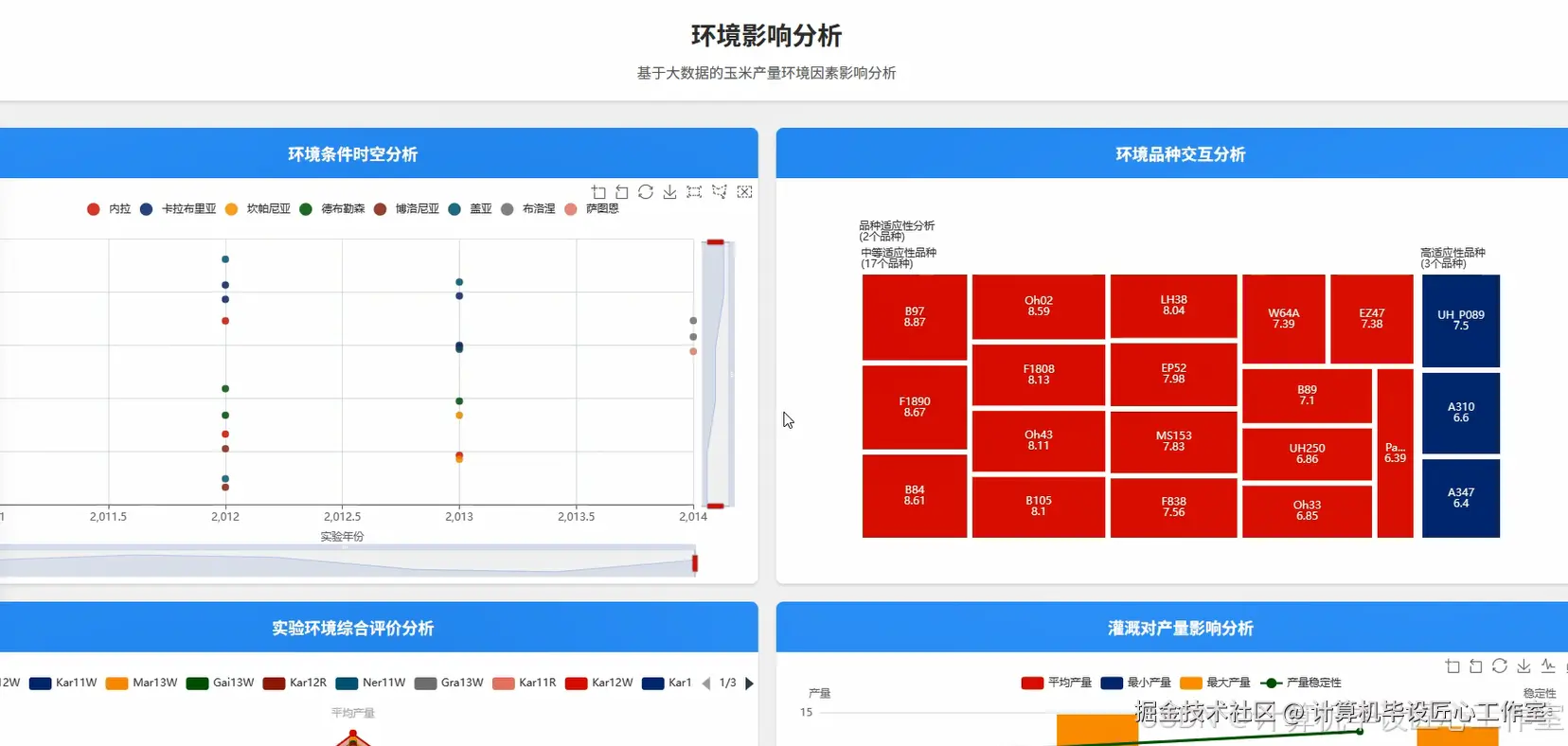
Task: Toggle 卡拉布里亚 series in scatter legend
Action: point(178,209)
